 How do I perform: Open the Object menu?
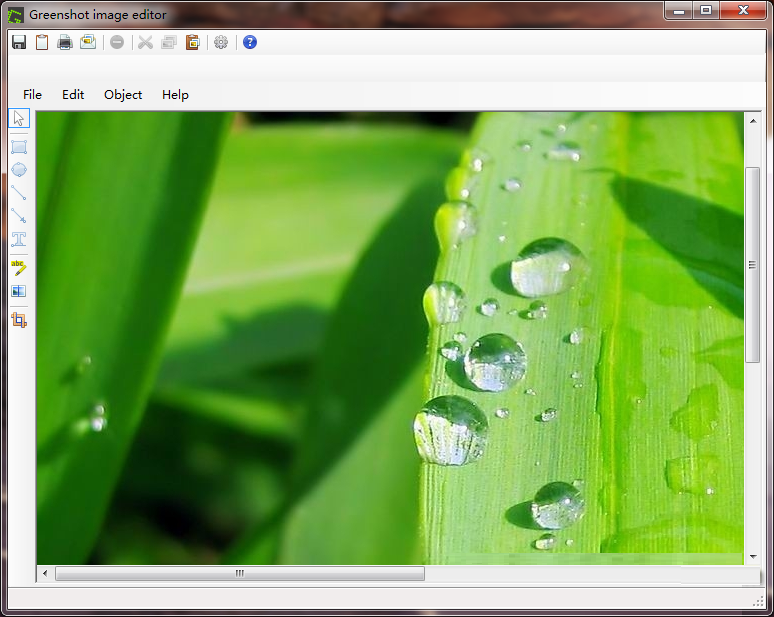123,95
